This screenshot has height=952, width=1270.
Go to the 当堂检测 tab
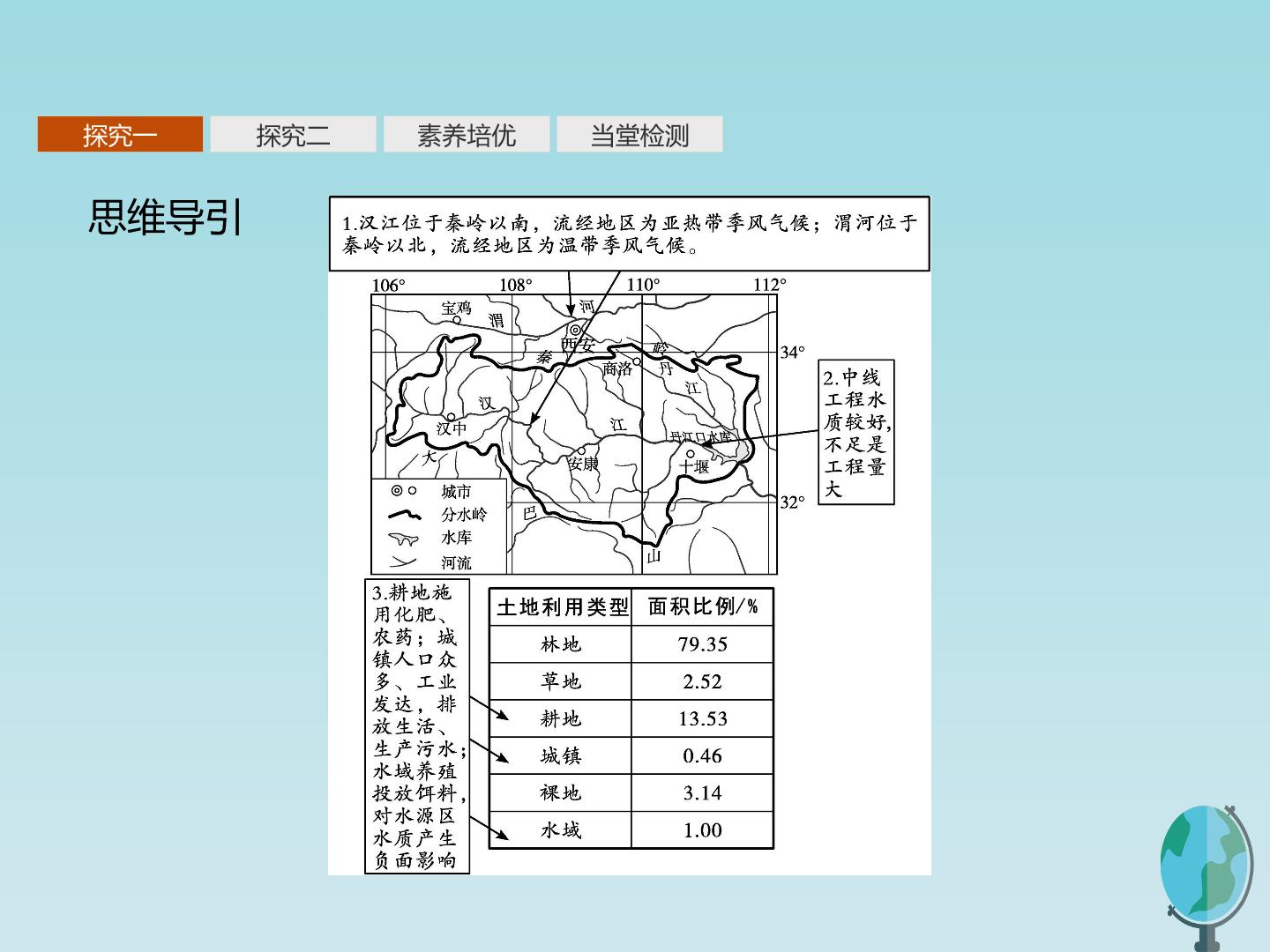(639, 134)
